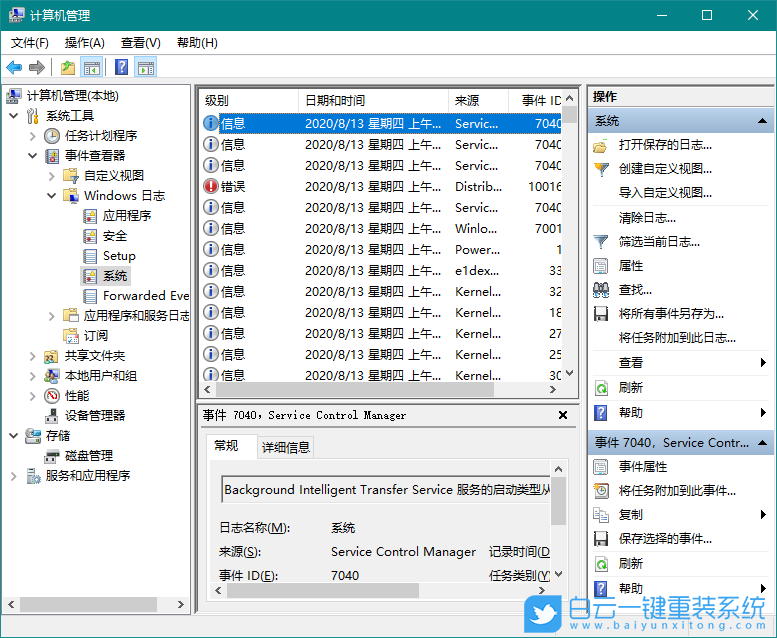The height and width of the screenshot is (638, 777).
Task: Open the 帮助(H) menu
Action: [x=197, y=43]
